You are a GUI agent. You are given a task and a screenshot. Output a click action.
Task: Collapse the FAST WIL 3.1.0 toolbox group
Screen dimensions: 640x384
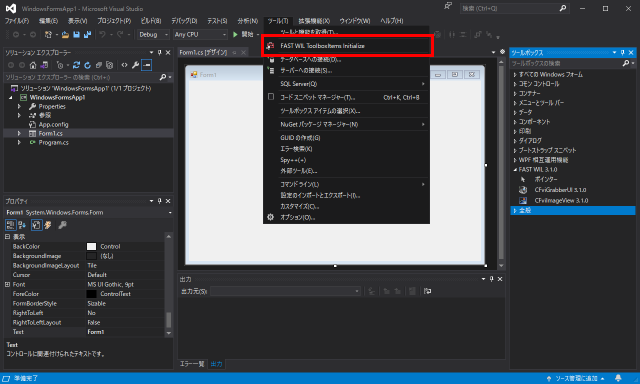click(515, 169)
